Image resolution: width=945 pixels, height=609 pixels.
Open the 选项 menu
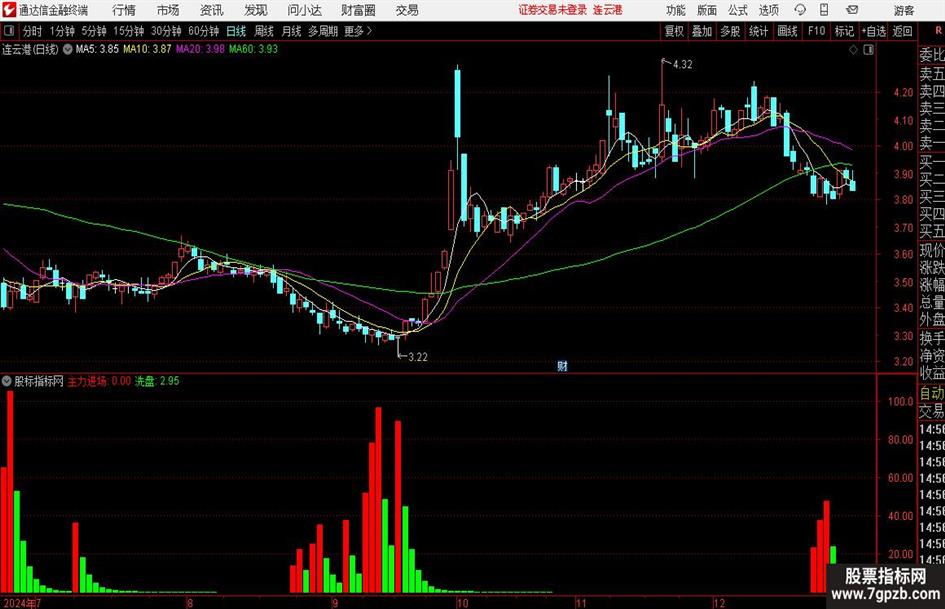tap(768, 10)
